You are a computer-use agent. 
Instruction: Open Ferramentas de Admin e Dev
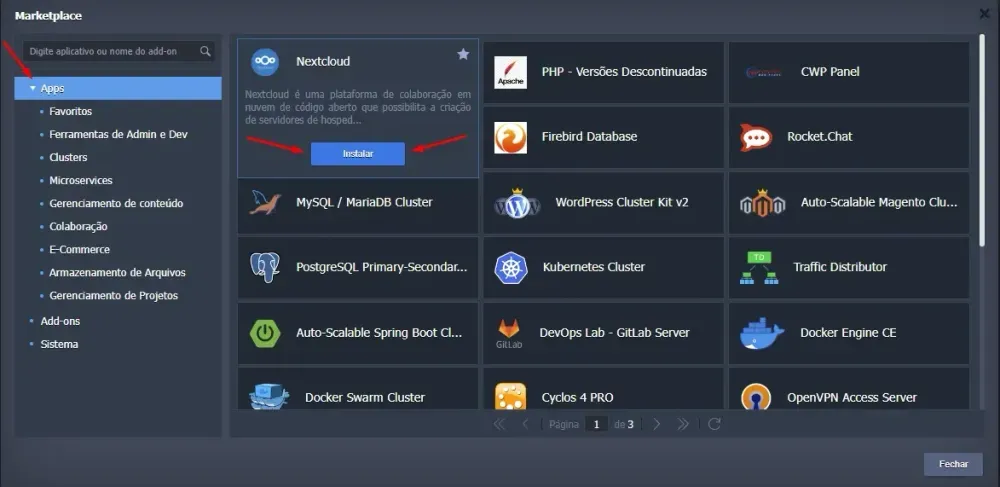[118, 134]
